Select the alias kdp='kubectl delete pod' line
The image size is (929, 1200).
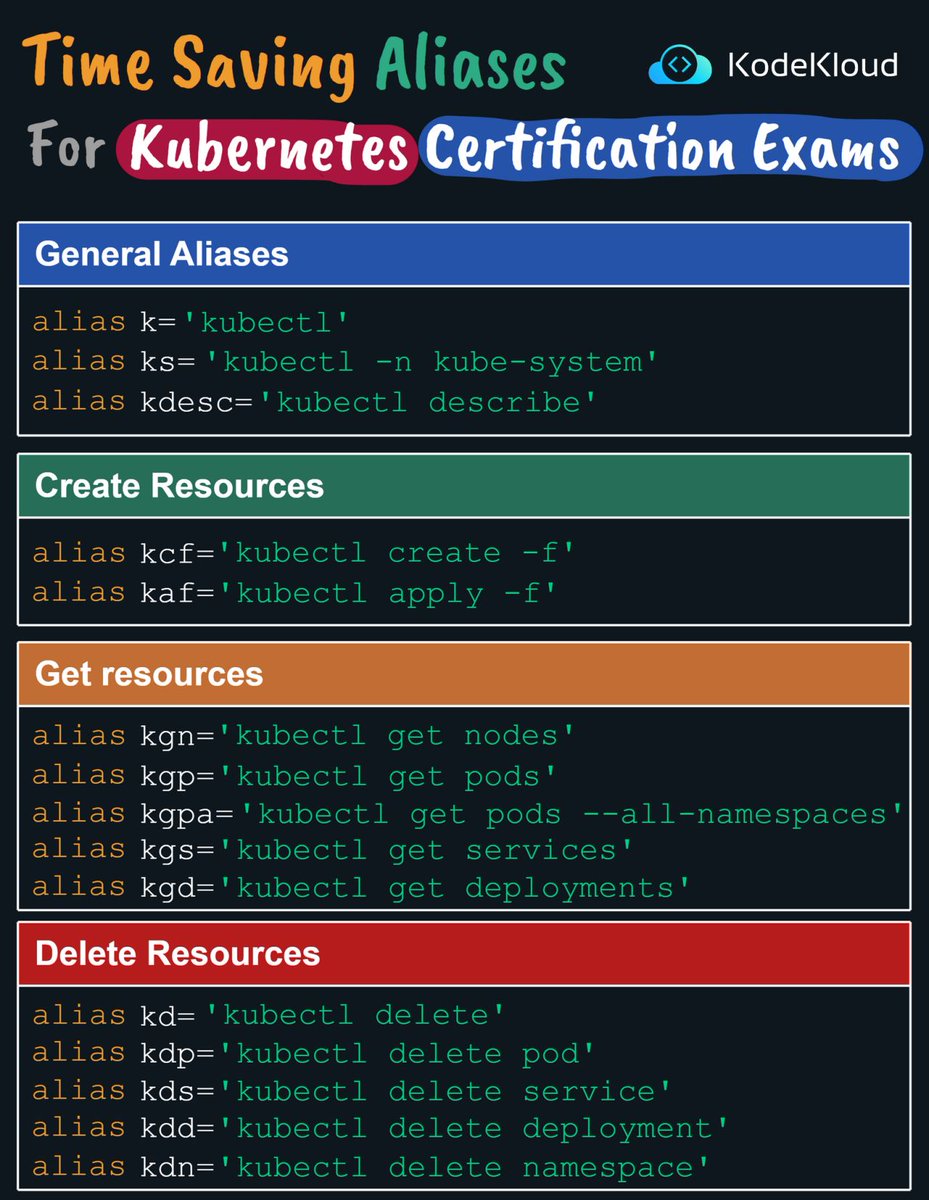click(x=314, y=1054)
